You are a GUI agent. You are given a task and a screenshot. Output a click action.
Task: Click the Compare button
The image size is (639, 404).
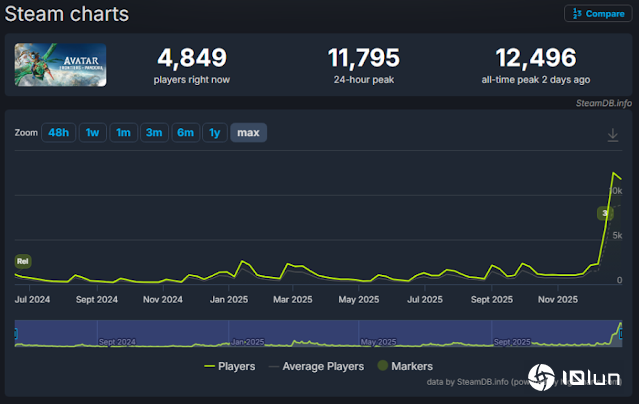594,14
